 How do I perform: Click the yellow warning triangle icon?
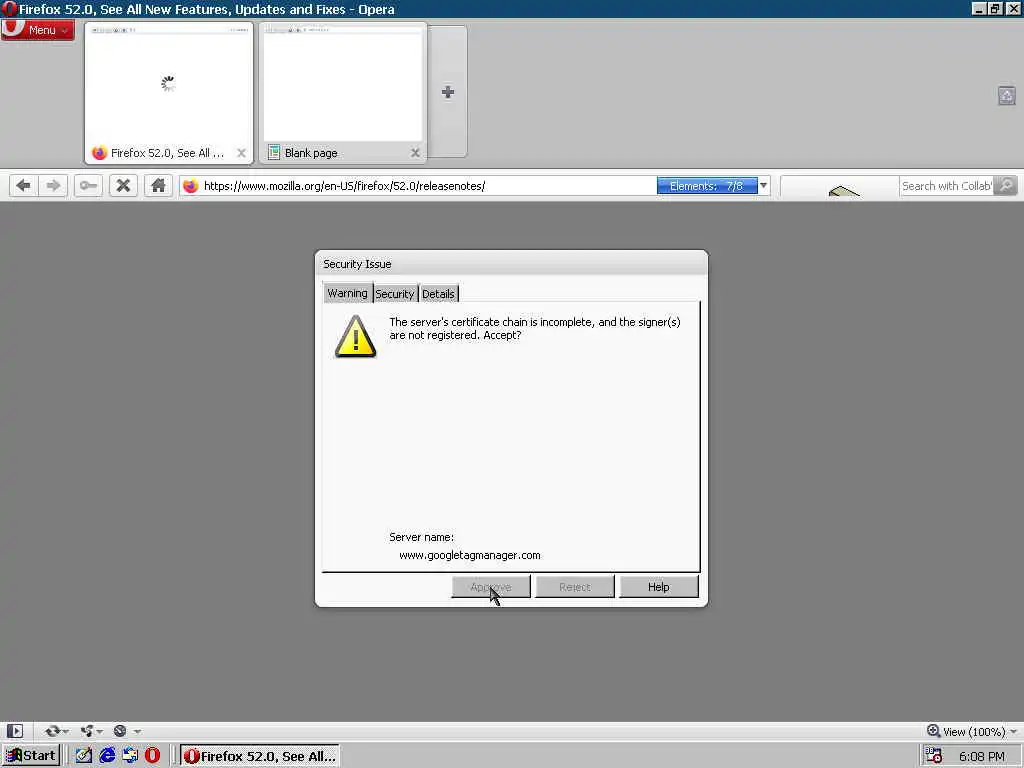tap(355, 336)
